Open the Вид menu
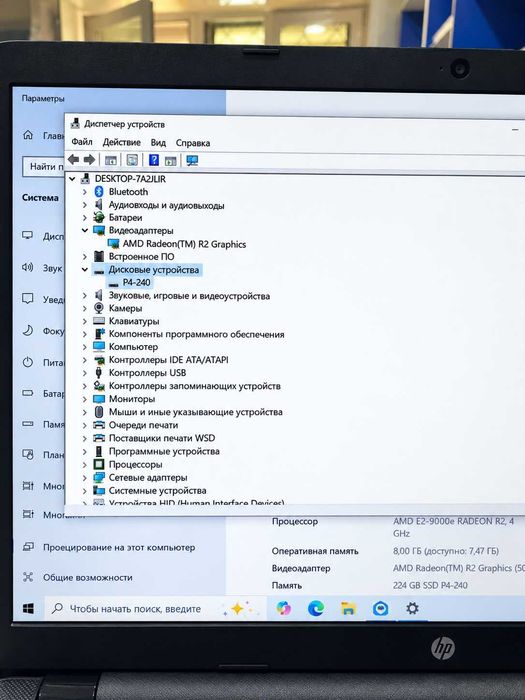 click(x=158, y=143)
